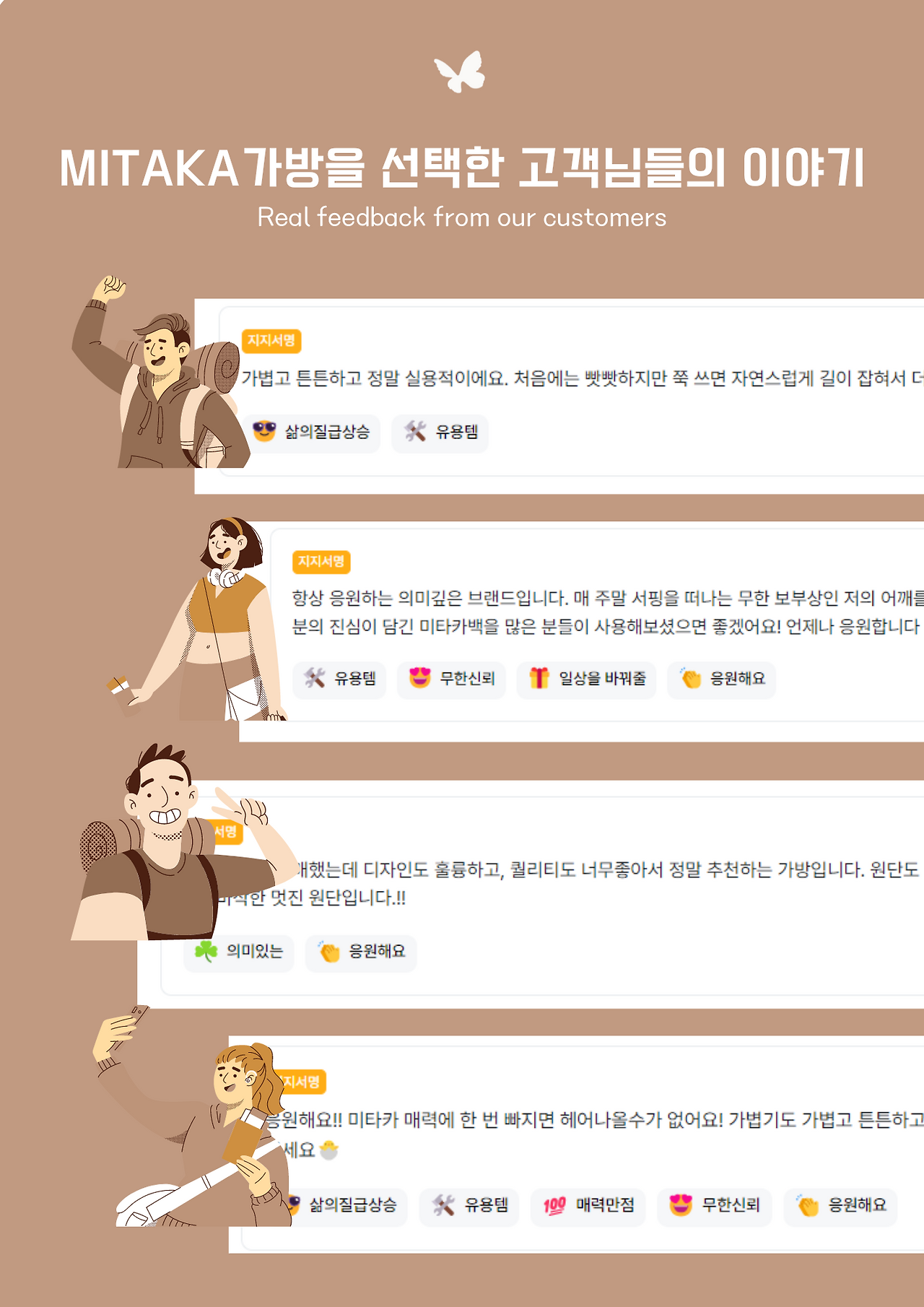
Task: Click the 일상을 바꿔줄 tag
Action: pyautogui.click(x=586, y=679)
